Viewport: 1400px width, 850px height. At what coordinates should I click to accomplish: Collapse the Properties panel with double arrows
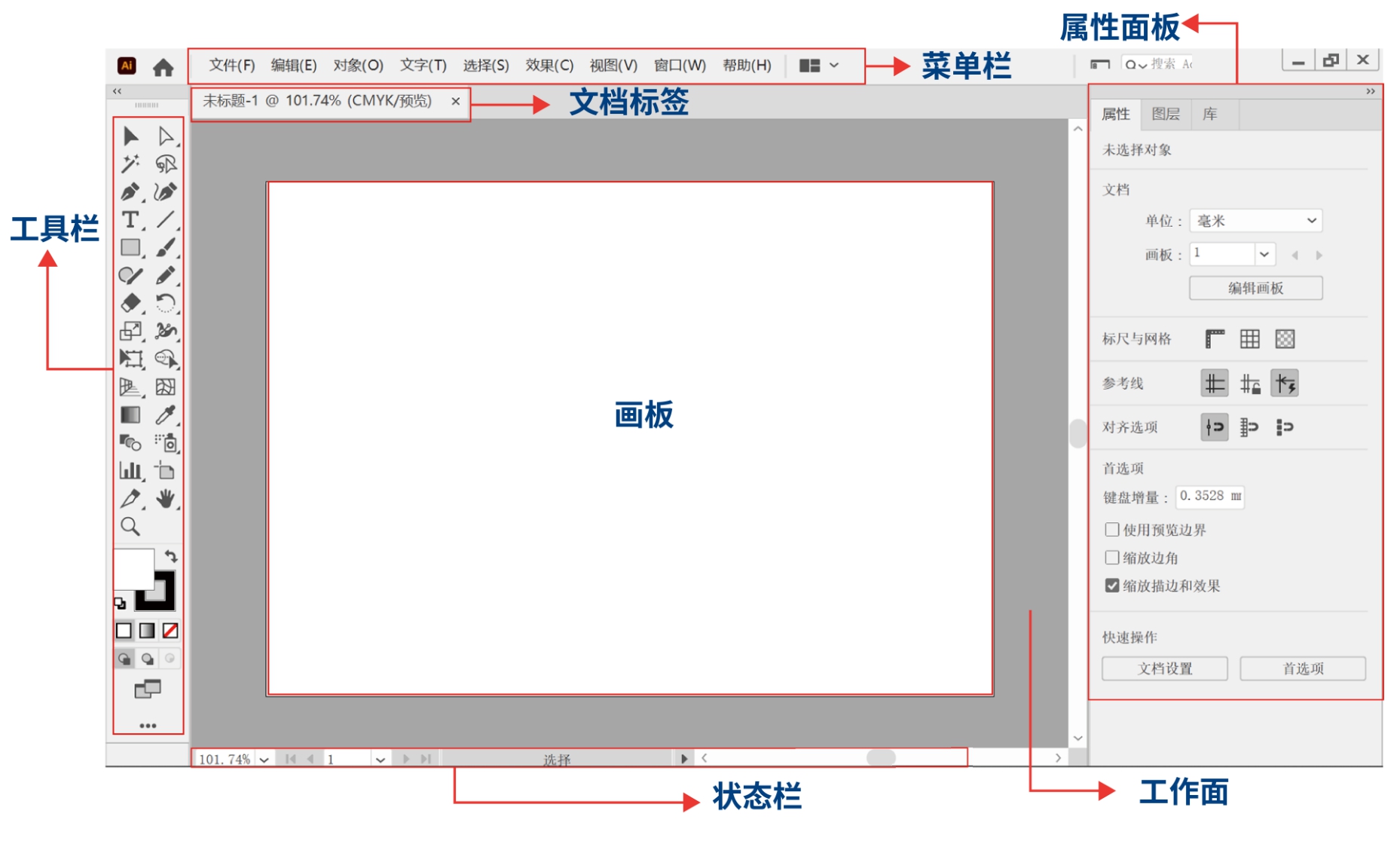pos(1371,91)
